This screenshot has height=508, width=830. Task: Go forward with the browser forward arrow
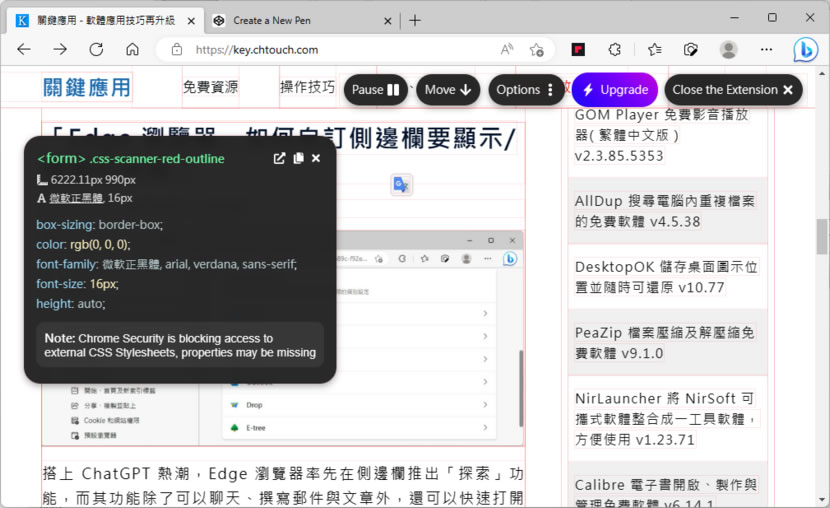point(60,50)
